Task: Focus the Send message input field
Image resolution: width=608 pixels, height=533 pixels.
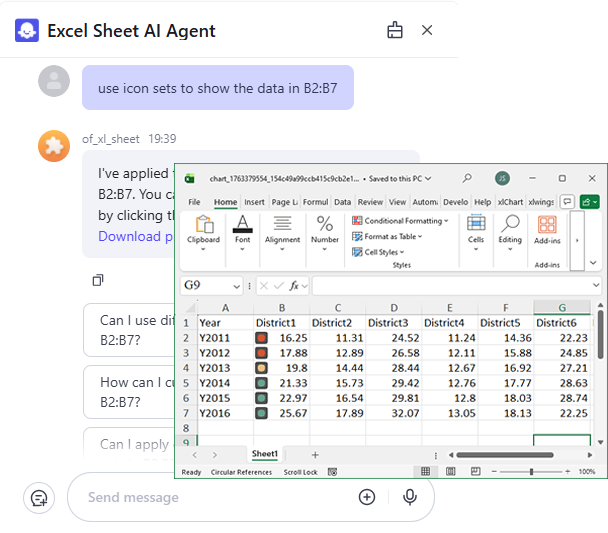Action: (217, 497)
